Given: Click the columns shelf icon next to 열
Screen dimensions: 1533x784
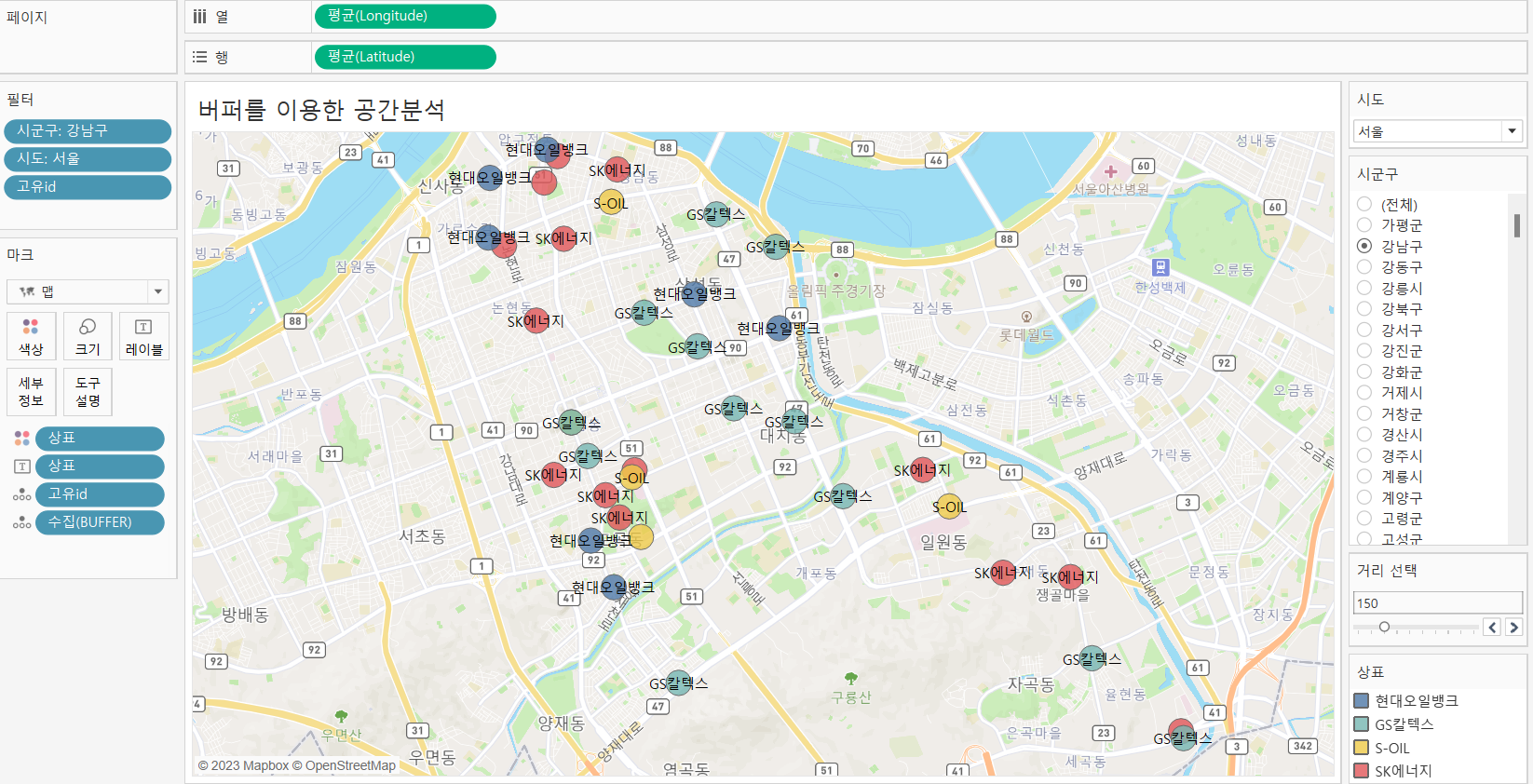Looking at the screenshot, I should (199, 17).
